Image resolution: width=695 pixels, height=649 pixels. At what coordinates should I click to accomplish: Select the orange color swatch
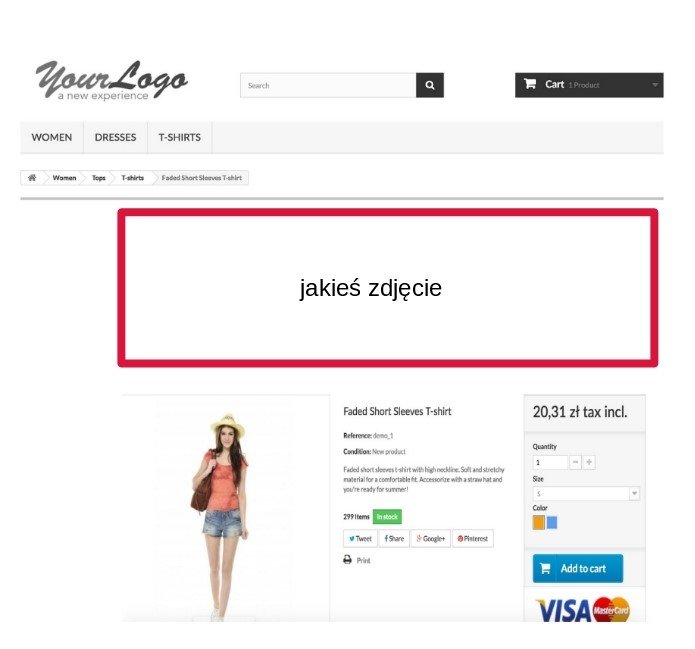(538, 523)
